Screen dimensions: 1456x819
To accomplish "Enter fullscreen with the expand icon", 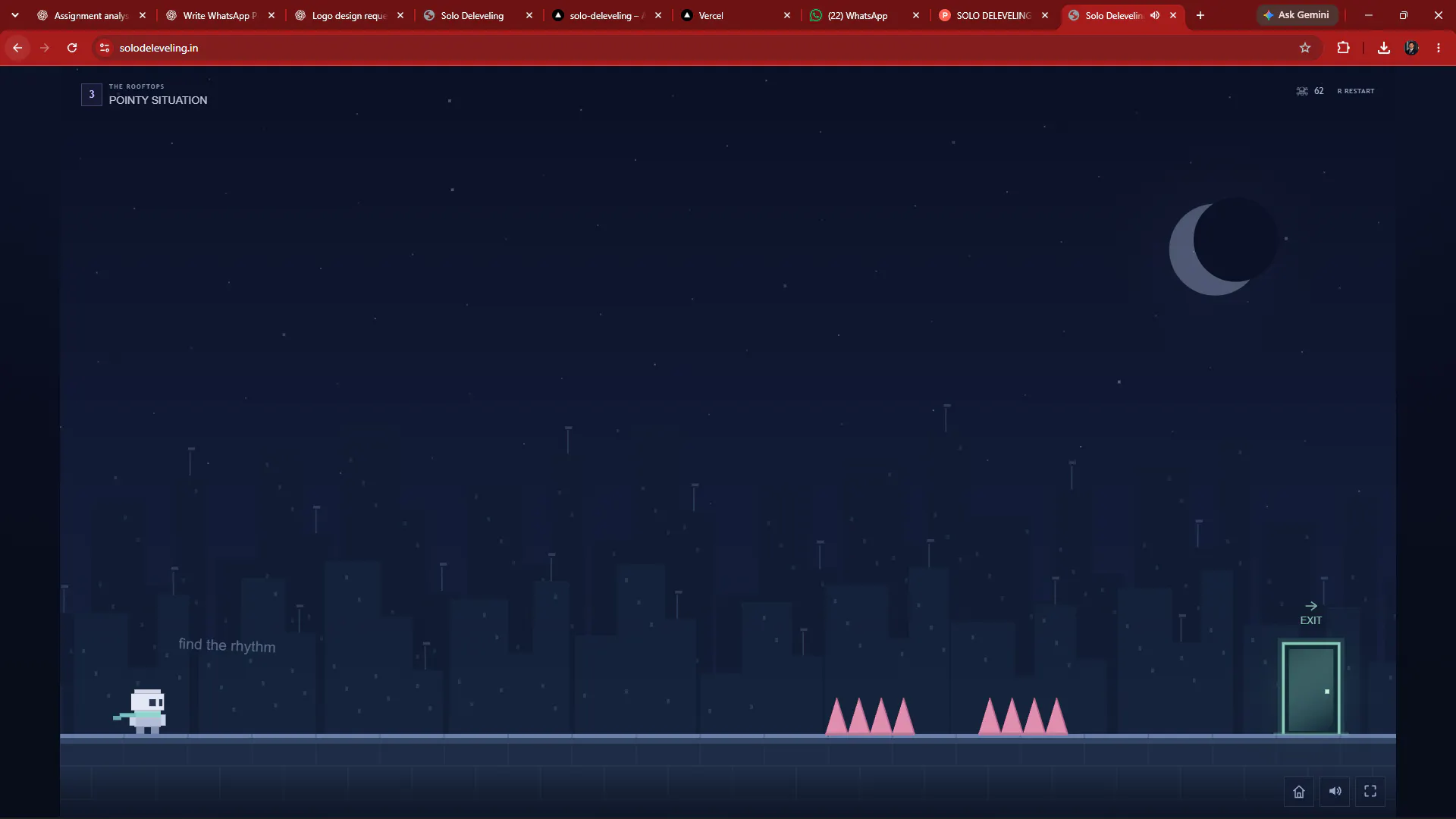I will [1370, 792].
